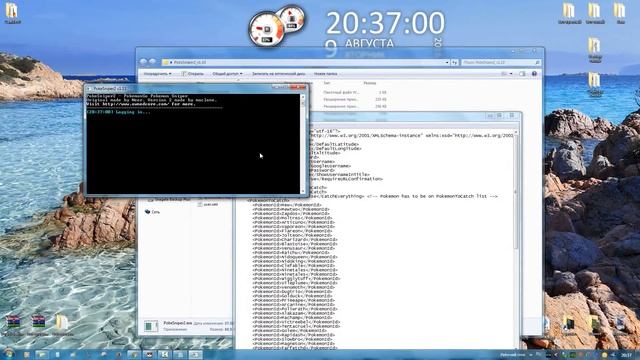Click the folder icon in Explorer address bar
Image resolution: width=640 pixels, height=360 pixels.
[166, 62]
